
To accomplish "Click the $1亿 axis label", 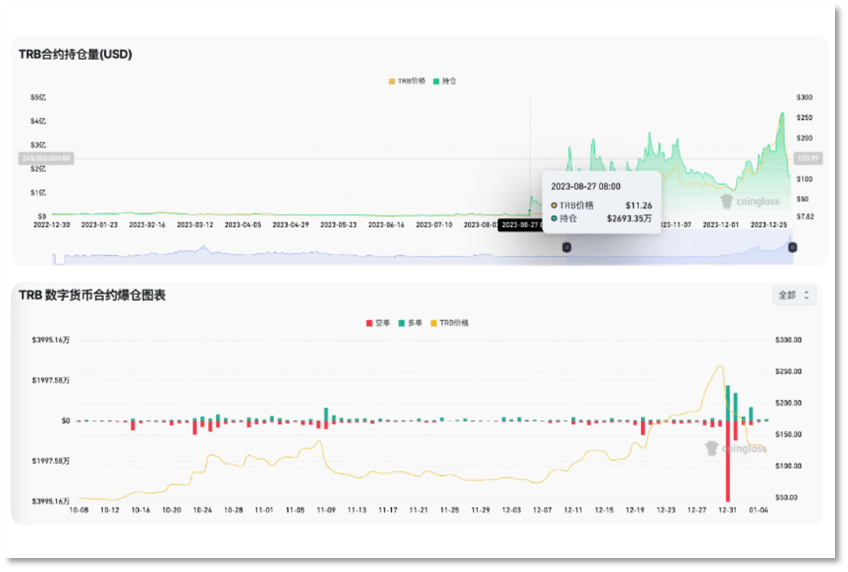I will (38, 193).
